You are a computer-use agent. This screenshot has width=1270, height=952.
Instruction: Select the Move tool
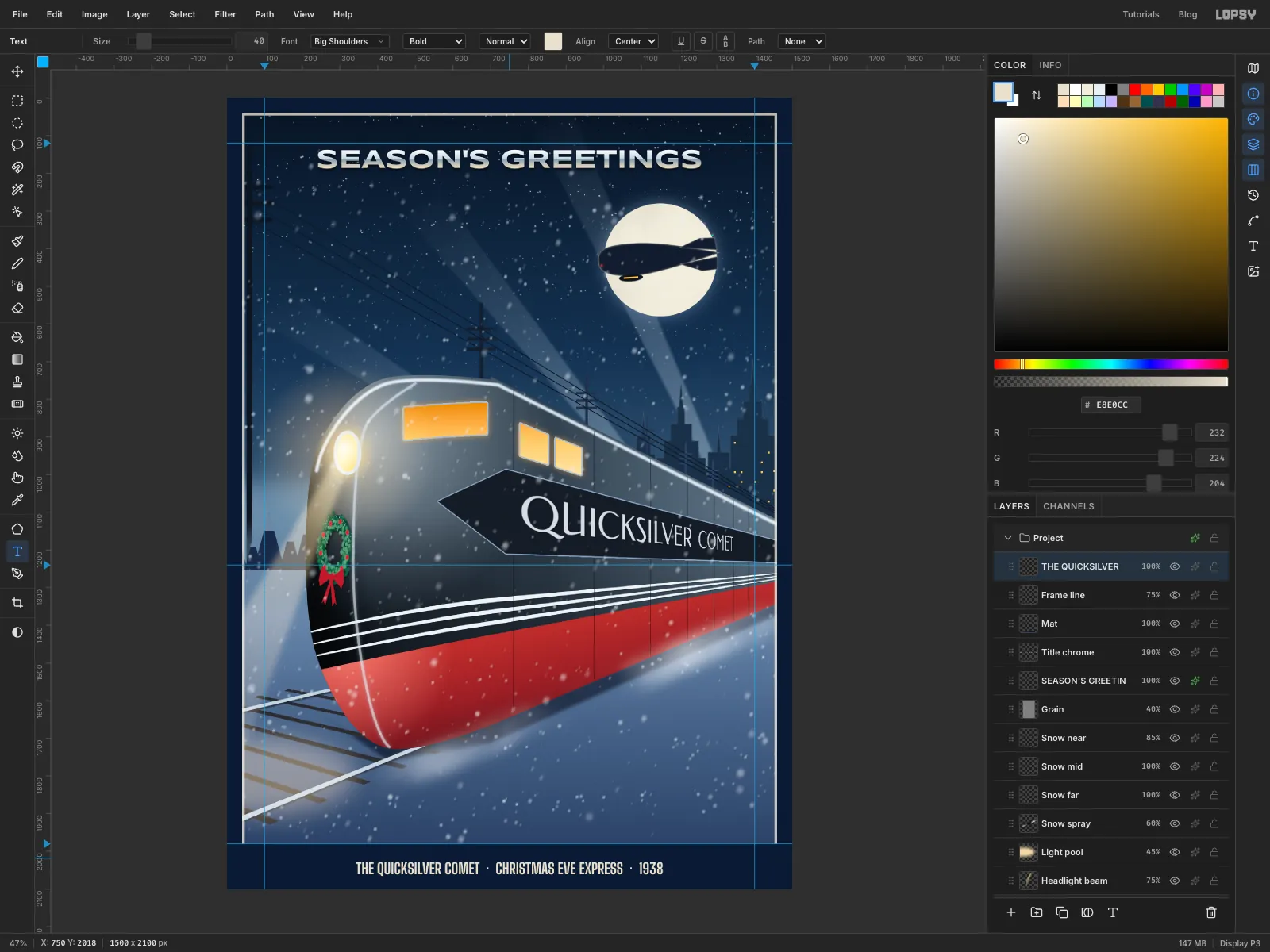coord(17,71)
